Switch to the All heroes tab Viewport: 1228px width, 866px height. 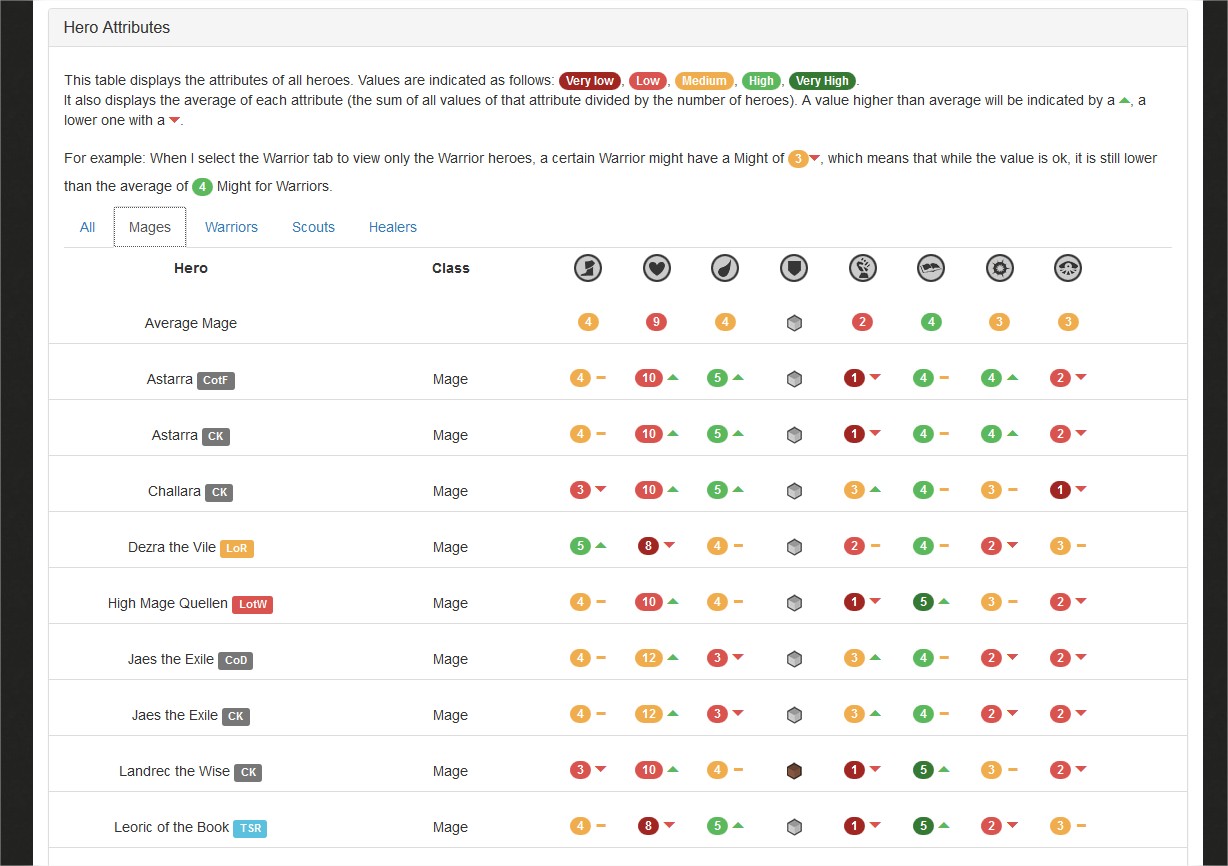[88, 227]
